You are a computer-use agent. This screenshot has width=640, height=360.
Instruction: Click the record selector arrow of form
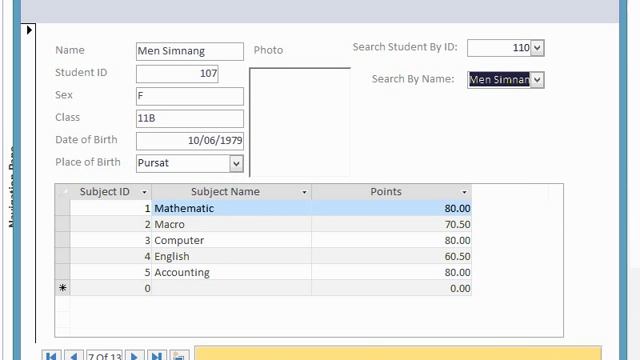pos(29,30)
